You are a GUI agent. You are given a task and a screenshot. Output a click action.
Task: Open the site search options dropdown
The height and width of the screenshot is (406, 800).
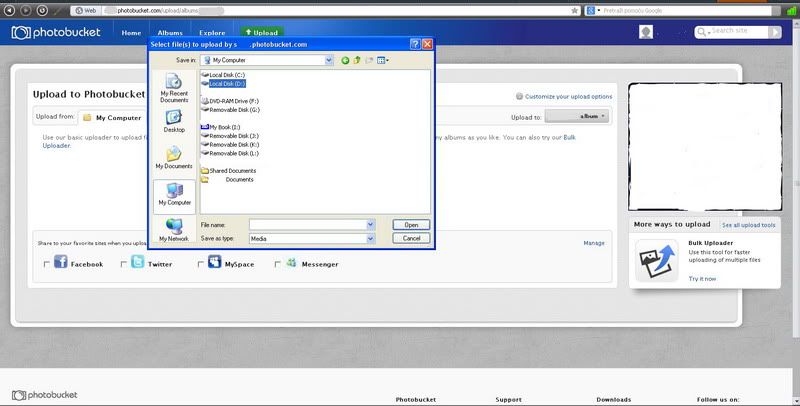pyautogui.click(x=704, y=32)
